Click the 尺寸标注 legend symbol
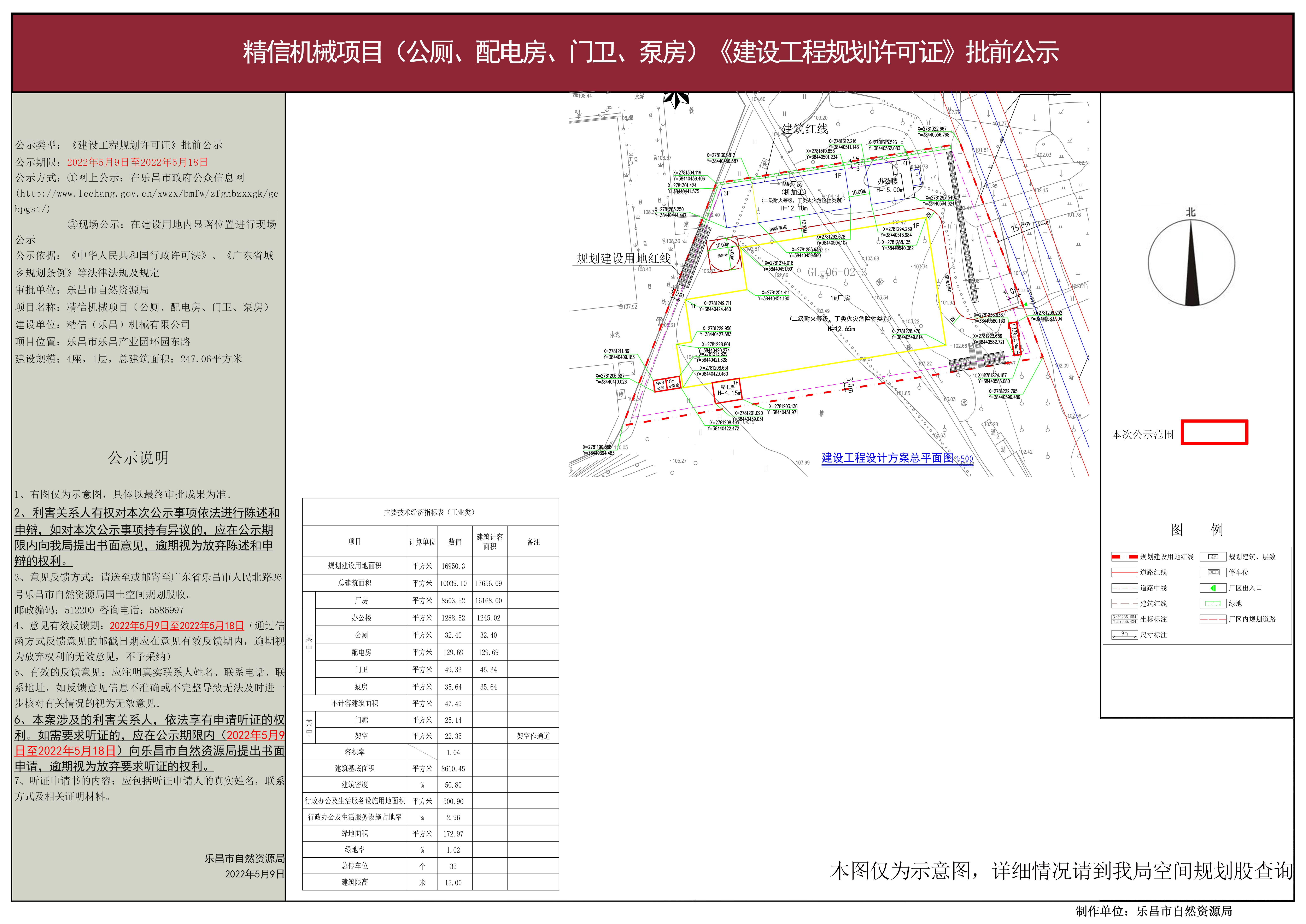 click(1124, 634)
